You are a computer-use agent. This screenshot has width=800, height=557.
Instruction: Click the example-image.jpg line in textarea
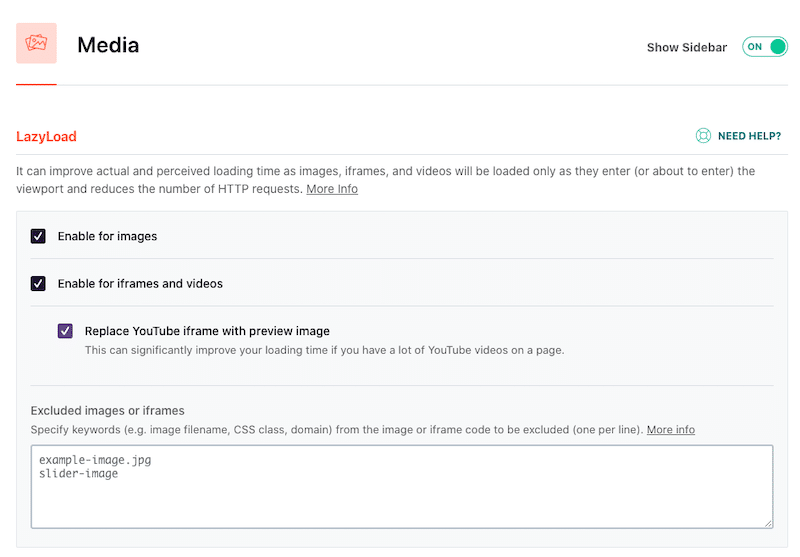pos(95,460)
